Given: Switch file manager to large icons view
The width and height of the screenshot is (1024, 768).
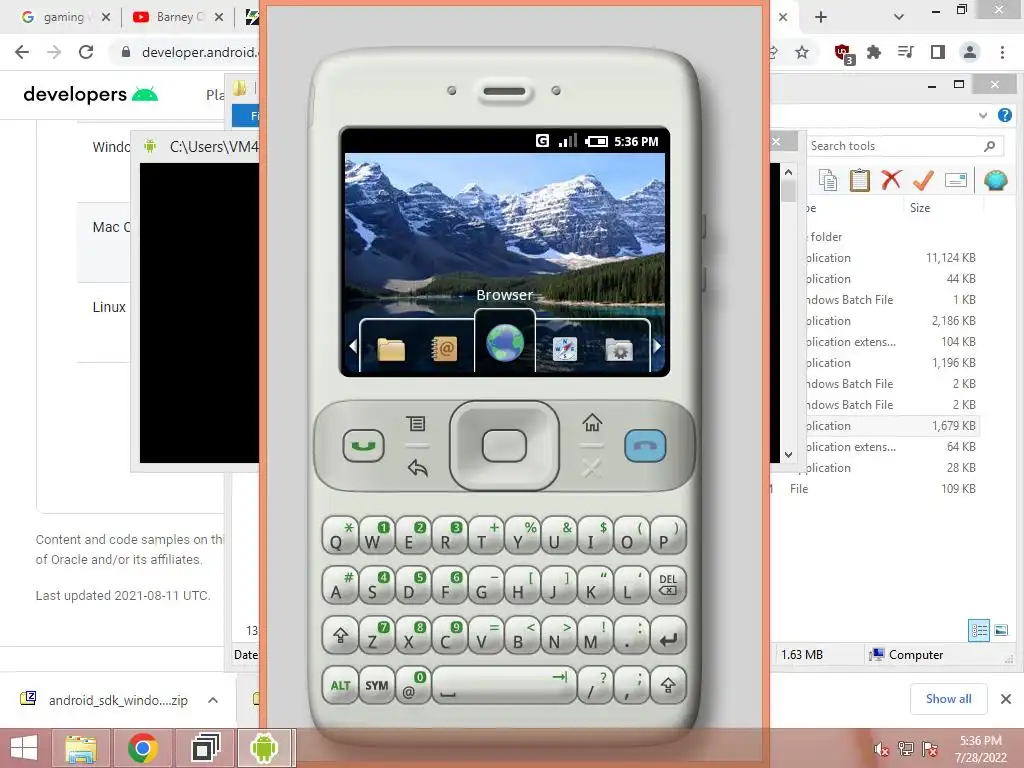Looking at the screenshot, I should [x=1000, y=630].
